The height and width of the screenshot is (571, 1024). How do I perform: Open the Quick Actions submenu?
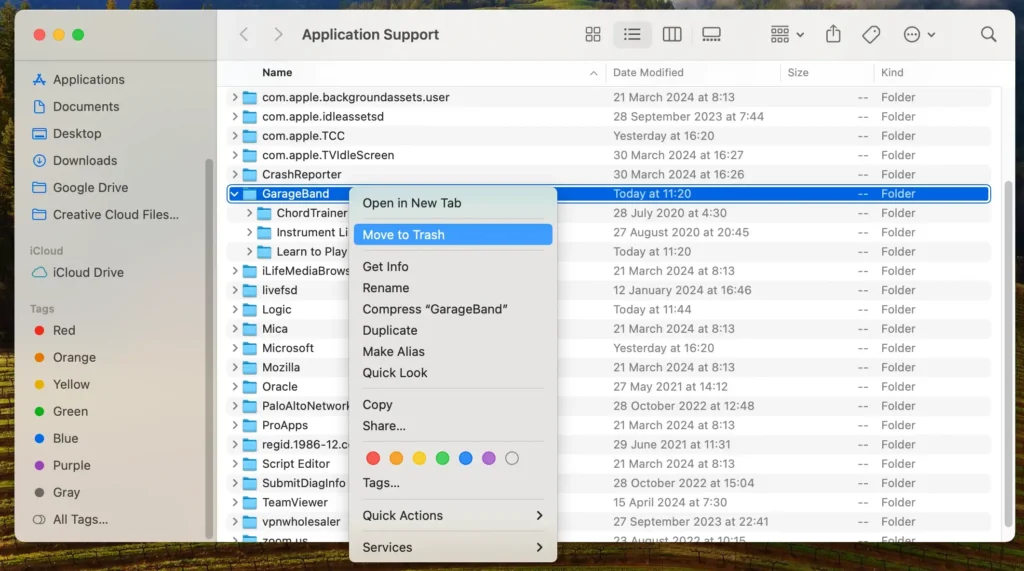(x=453, y=515)
